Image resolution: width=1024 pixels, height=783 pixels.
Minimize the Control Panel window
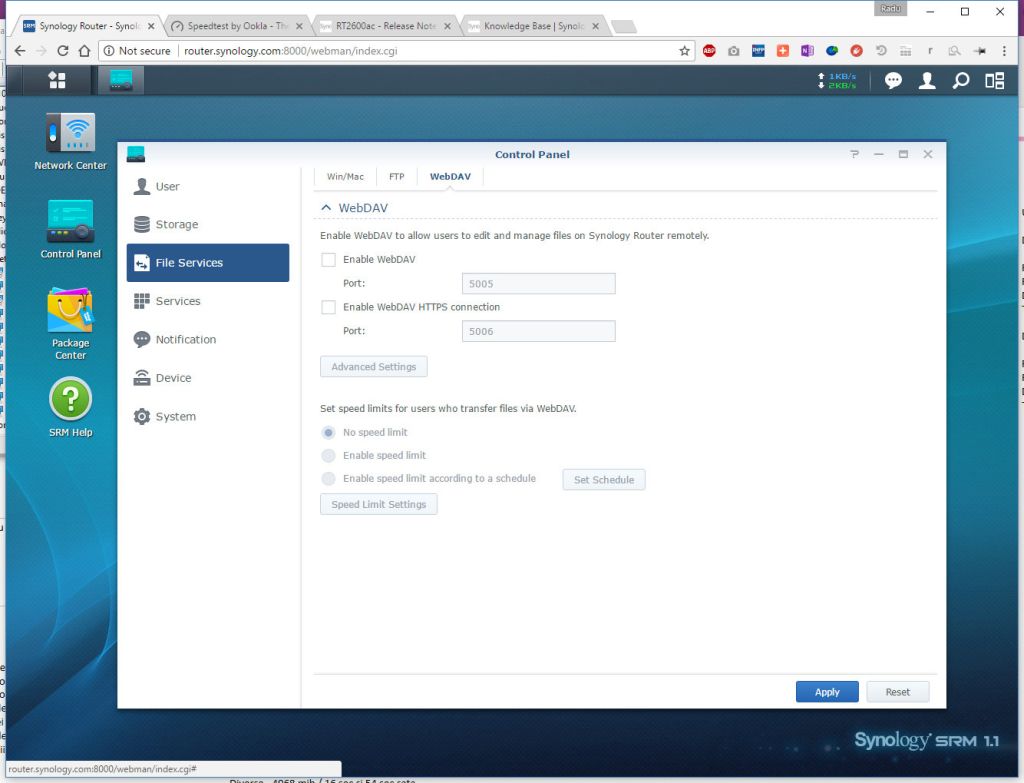click(879, 154)
